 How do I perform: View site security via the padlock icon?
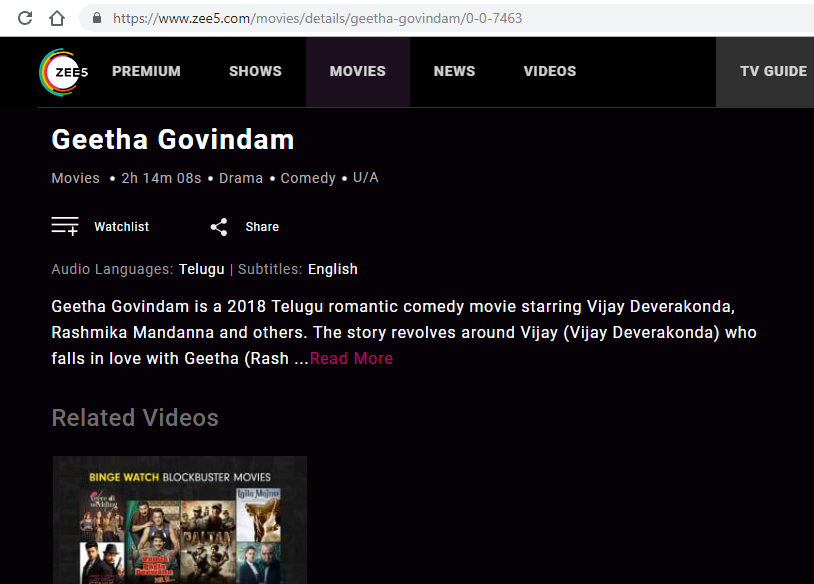tap(97, 18)
